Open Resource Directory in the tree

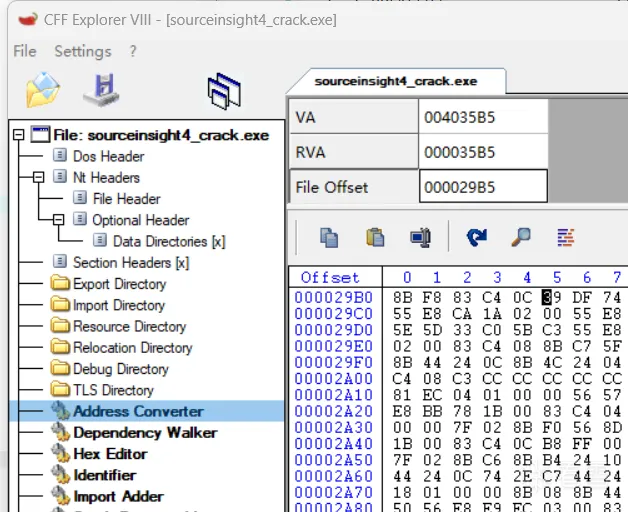pos(130,326)
